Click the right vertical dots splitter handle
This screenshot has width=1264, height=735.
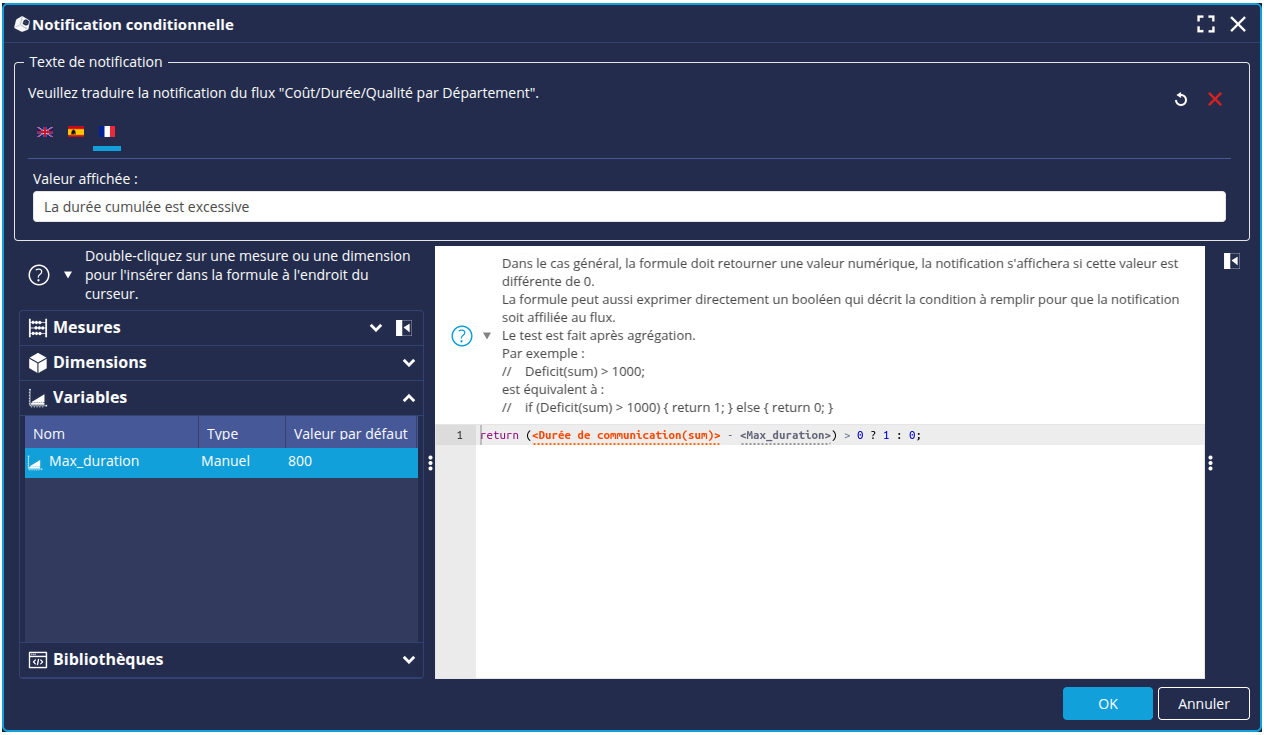coord(1210,463)
